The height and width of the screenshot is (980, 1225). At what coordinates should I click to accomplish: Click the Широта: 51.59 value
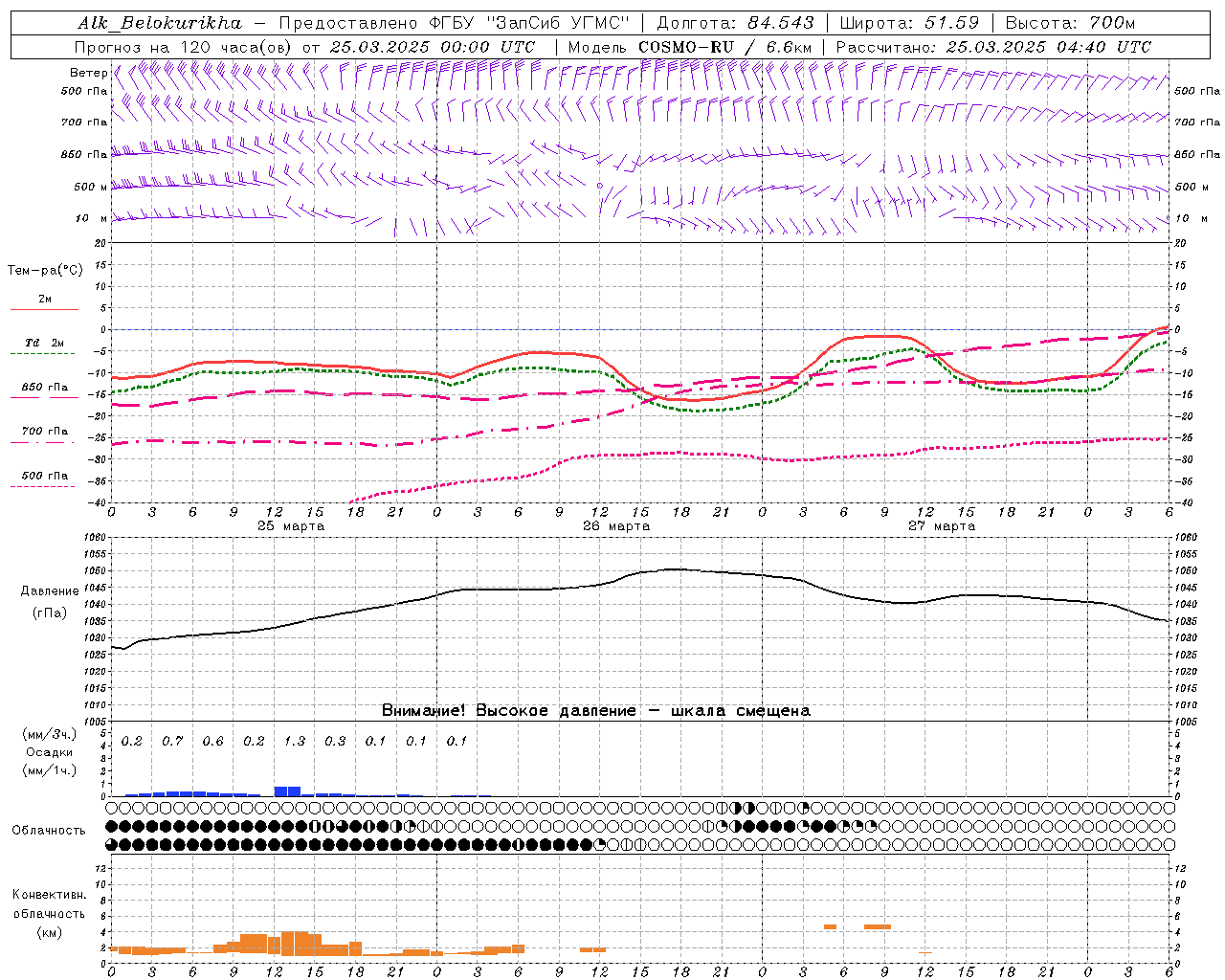(909, 23)
